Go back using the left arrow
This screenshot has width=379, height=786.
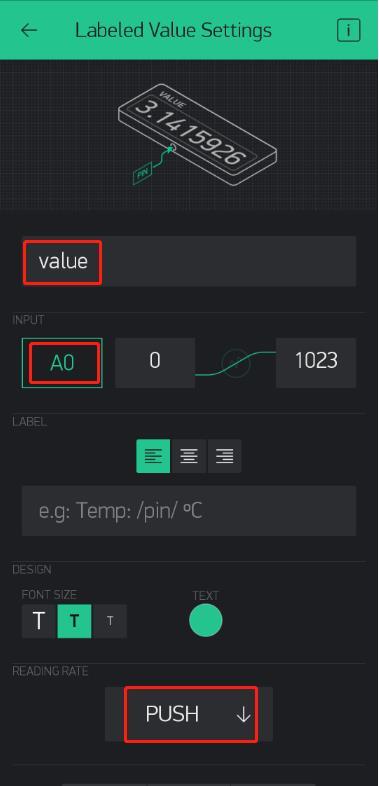pos(29,30)
